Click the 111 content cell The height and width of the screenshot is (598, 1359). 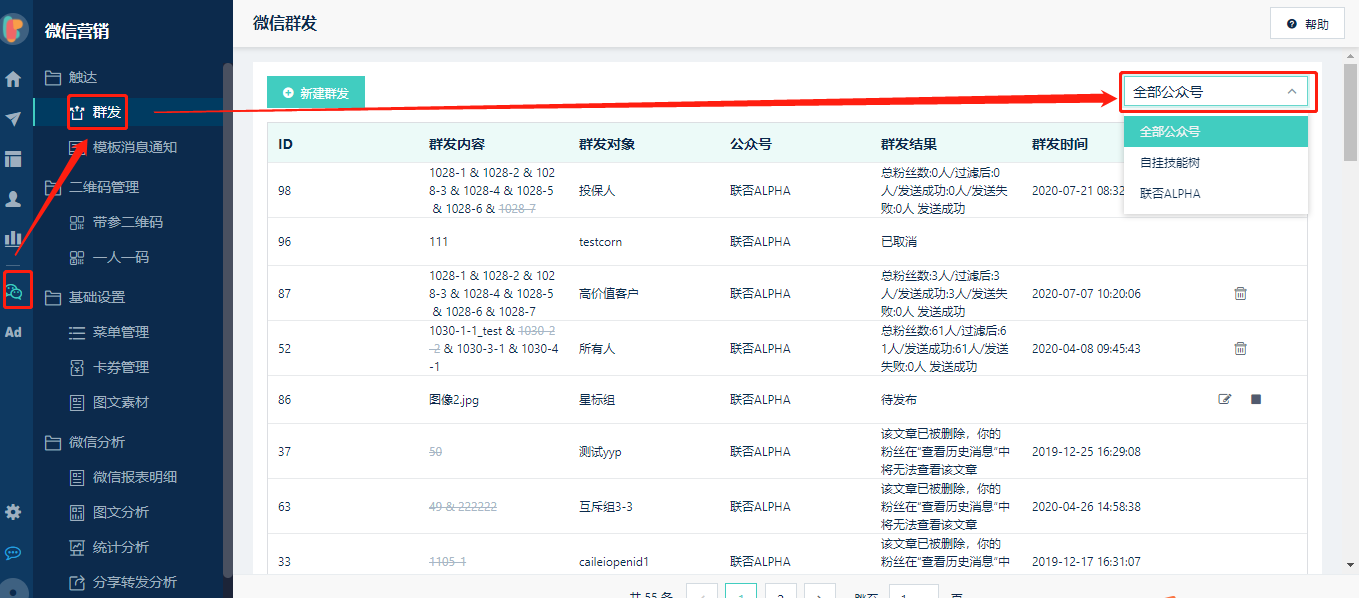pyautogui.click(x=438, y=242)
